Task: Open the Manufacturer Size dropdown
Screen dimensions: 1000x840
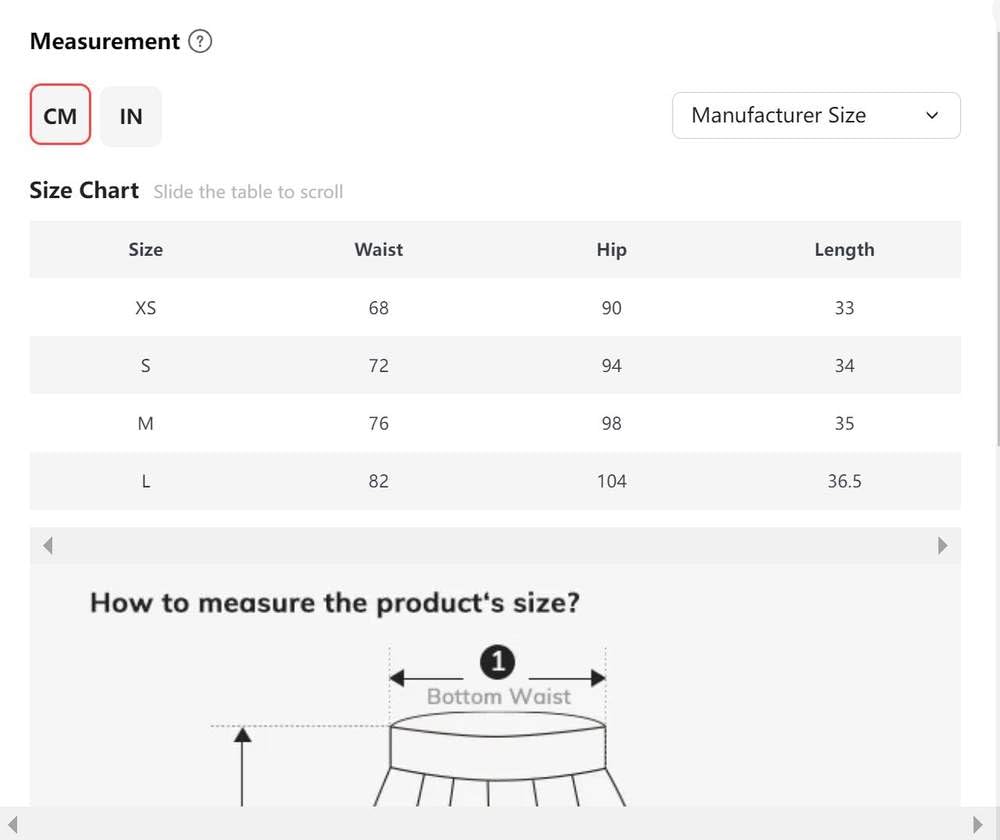Action: click(816, 115)
